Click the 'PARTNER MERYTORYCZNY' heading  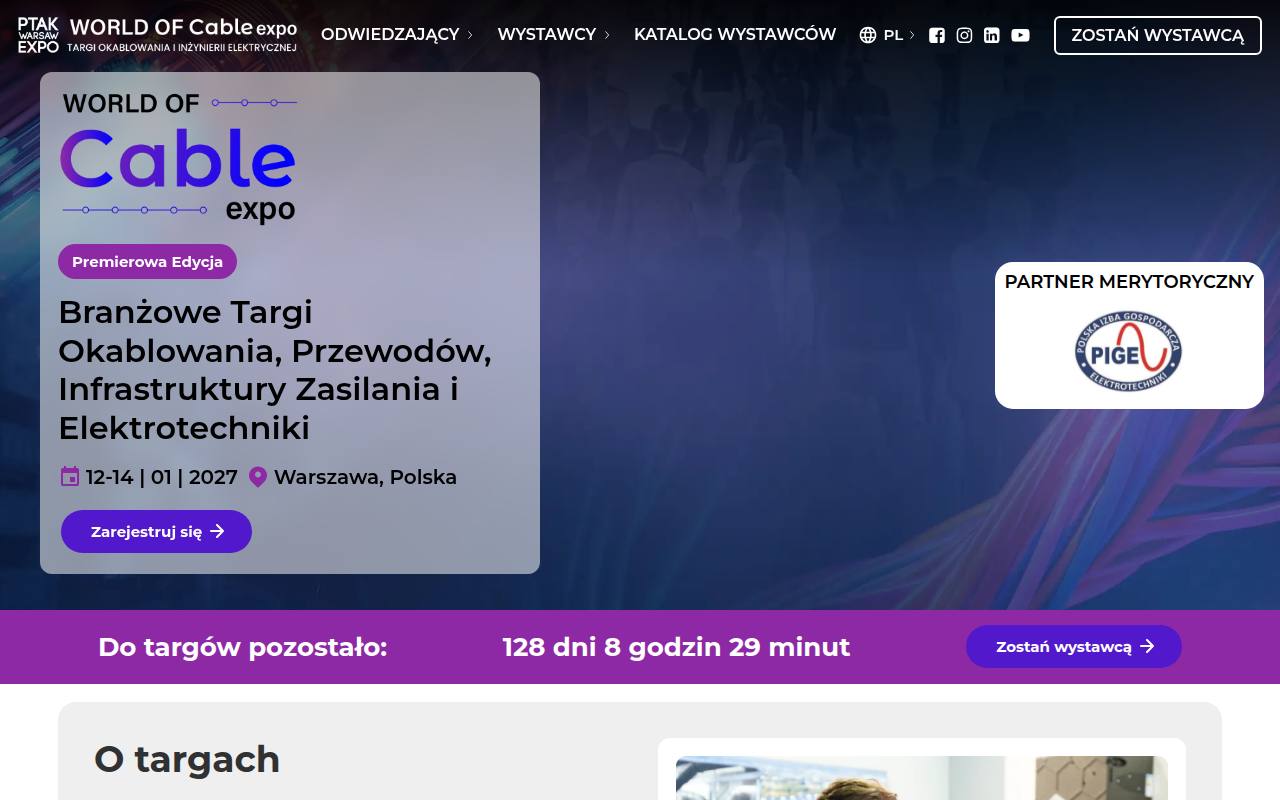[1129, 282]
